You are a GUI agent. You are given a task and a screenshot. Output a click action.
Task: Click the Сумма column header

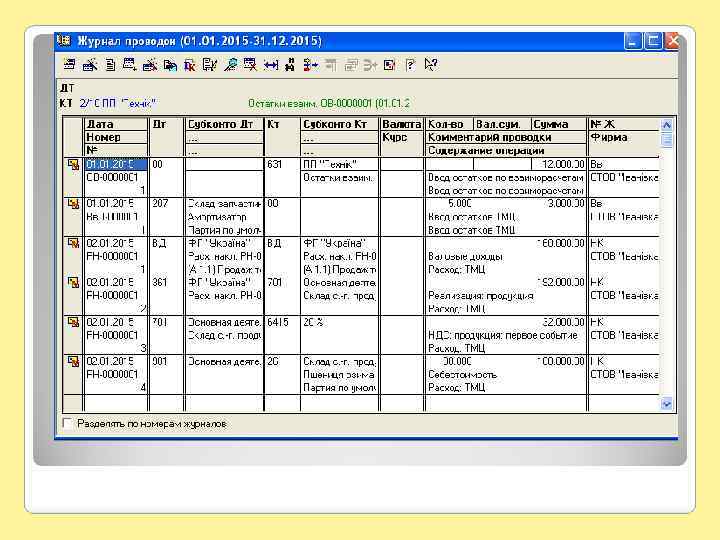pyautogui.click(x=558, y=124)
